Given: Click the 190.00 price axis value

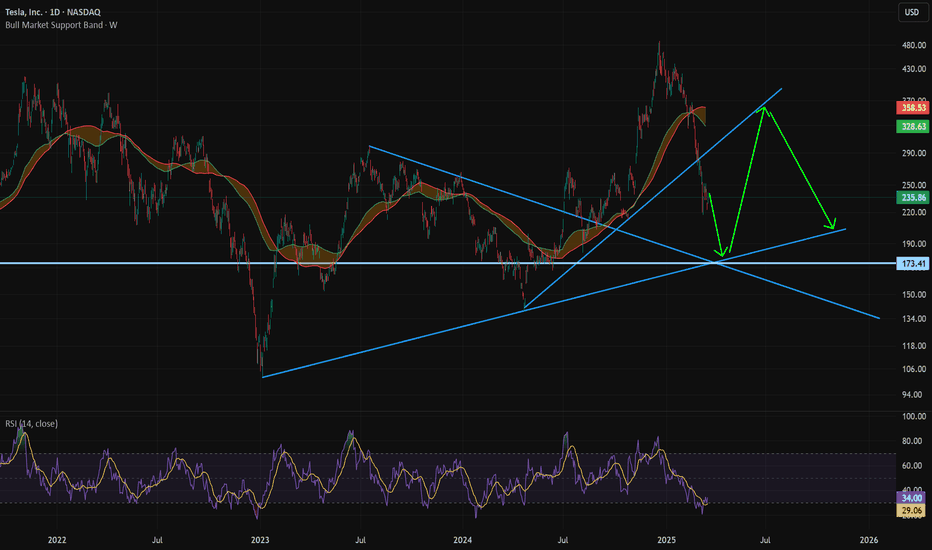Looking at the screenshot, I should 914,243.
